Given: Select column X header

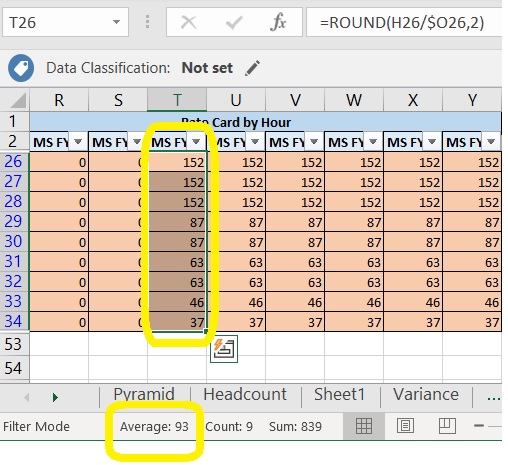Looking at the screenshot, I should [x=413, y=100].
